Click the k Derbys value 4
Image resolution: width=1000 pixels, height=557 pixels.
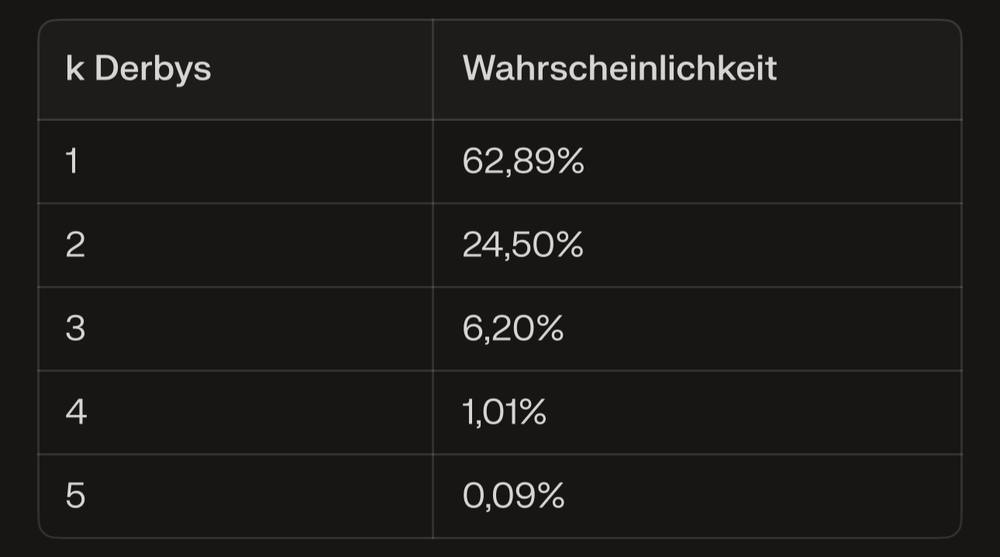tap(76, 412)
